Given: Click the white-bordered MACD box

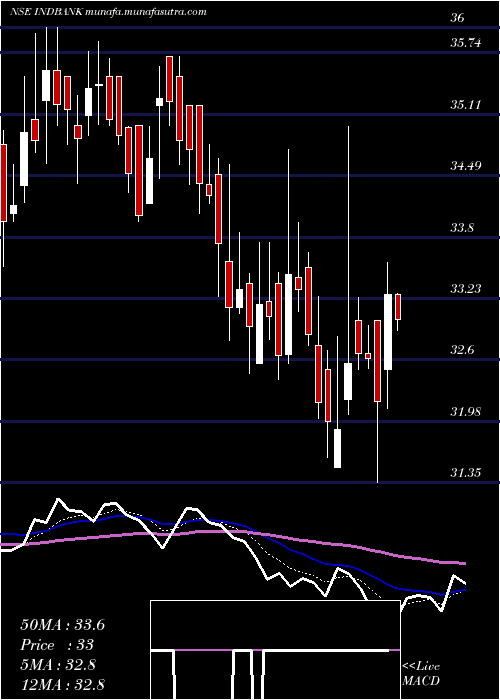Looking at the screenshot, I should click(x=275, y=650).
